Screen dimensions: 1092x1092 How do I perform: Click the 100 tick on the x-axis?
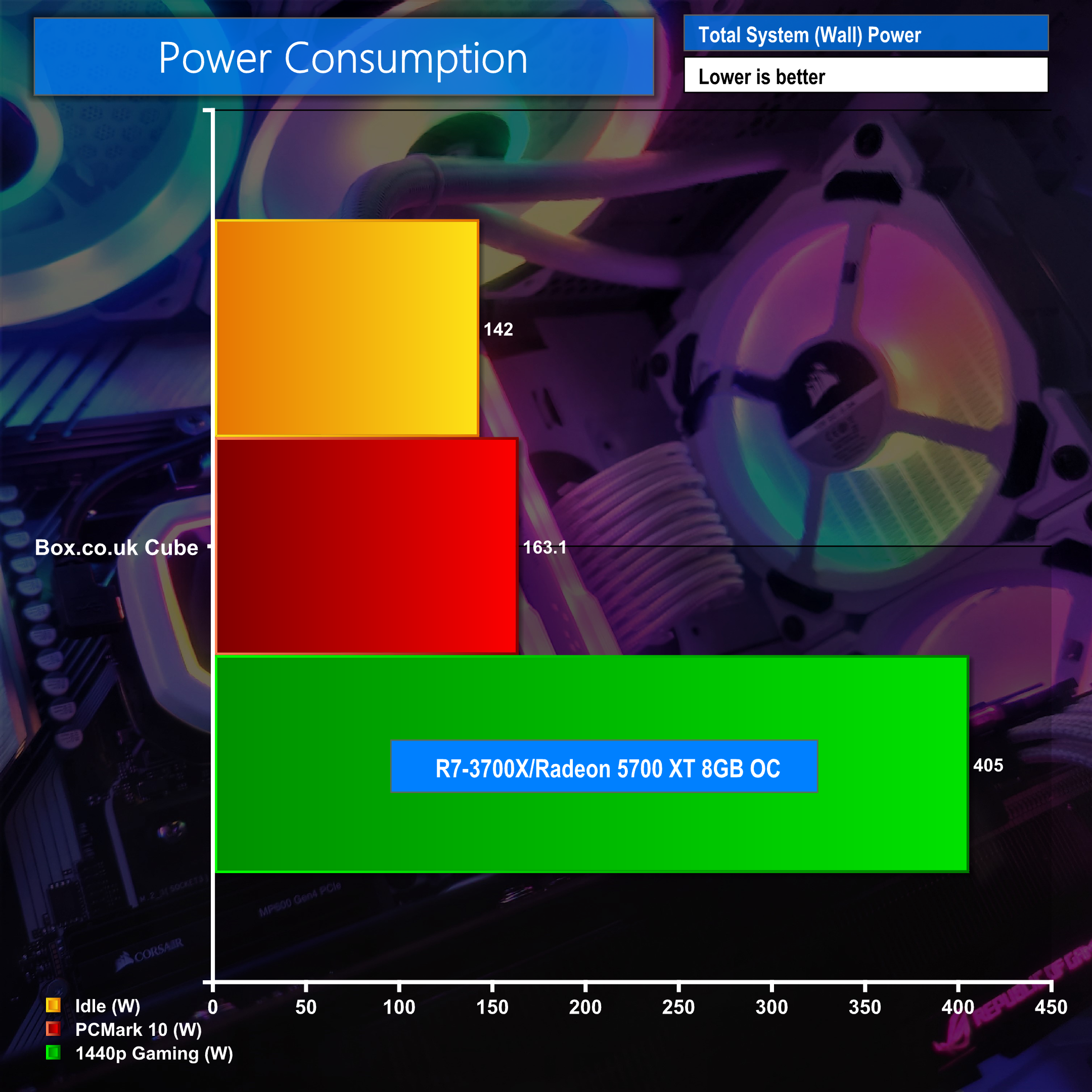coord(399,1007)
